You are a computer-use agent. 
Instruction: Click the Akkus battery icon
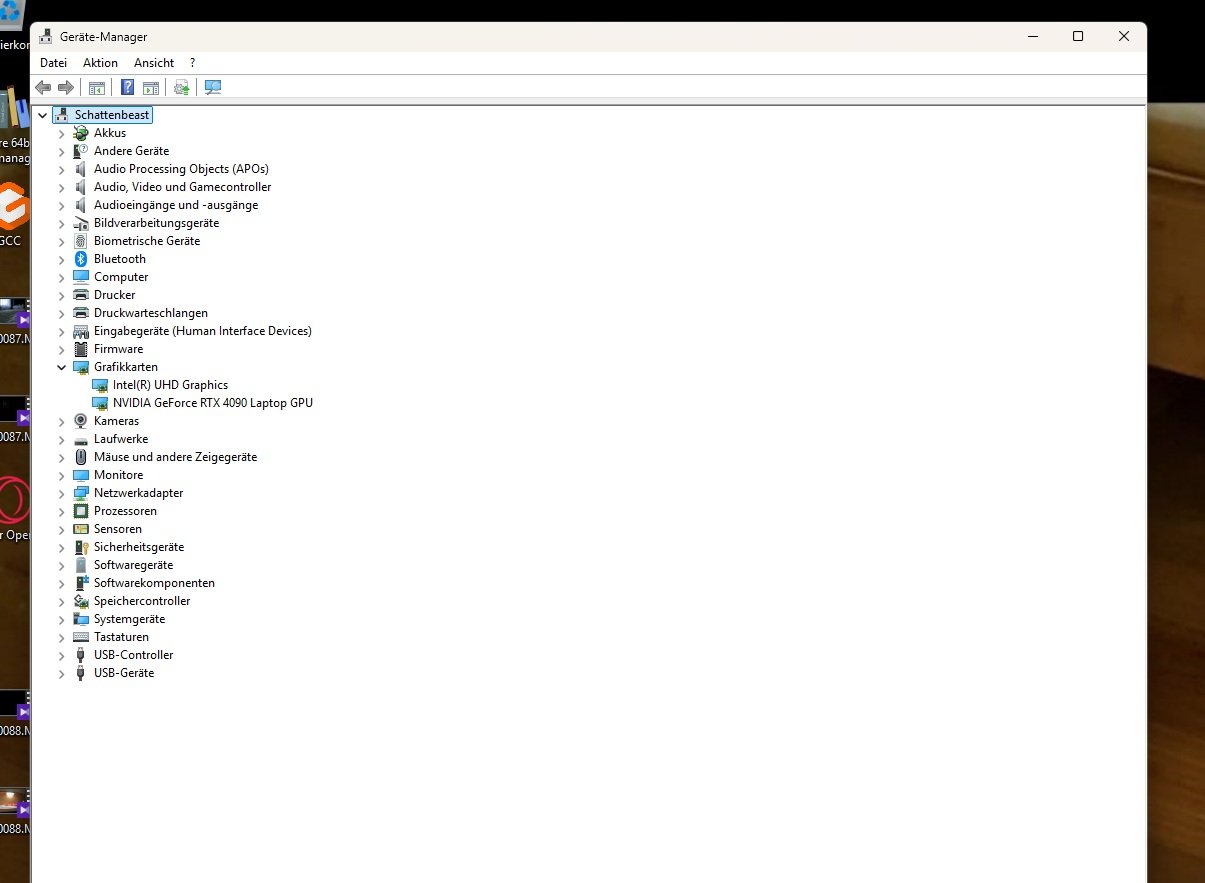pos(81,133)
